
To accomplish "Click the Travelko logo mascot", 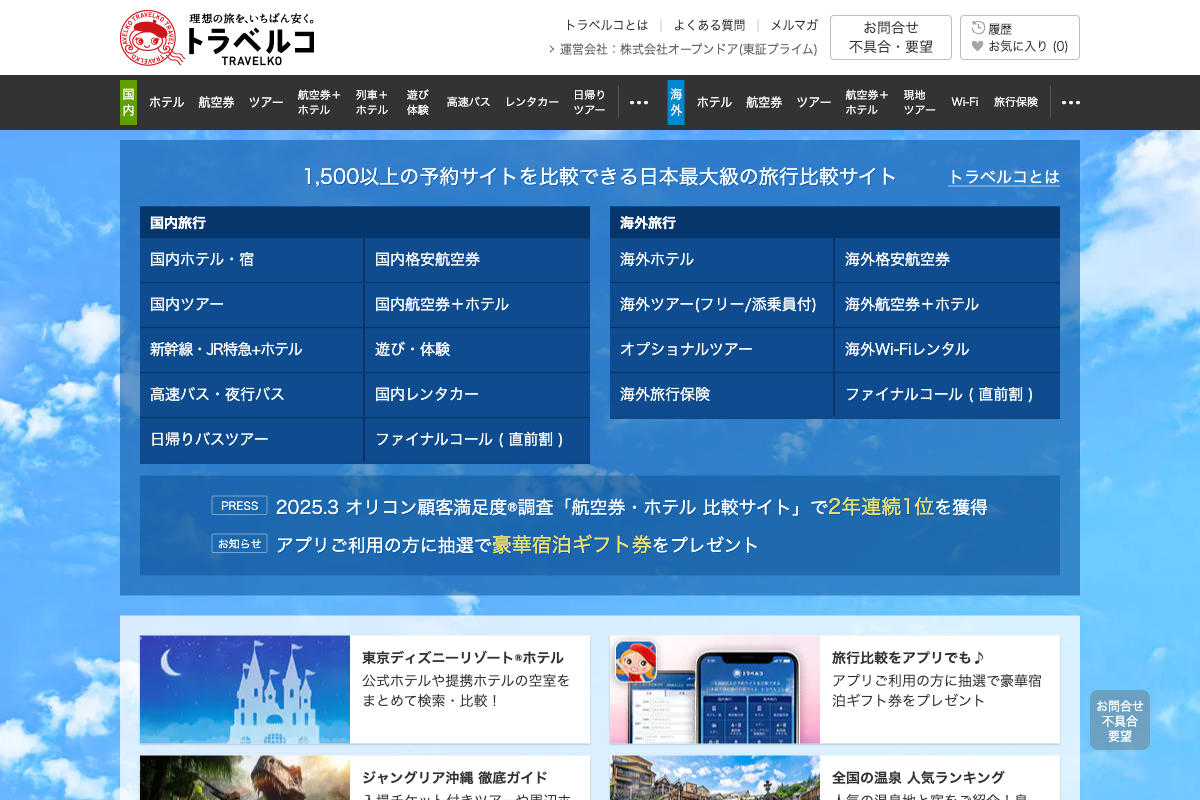I will pyautogui.click(x=152, y=38).
